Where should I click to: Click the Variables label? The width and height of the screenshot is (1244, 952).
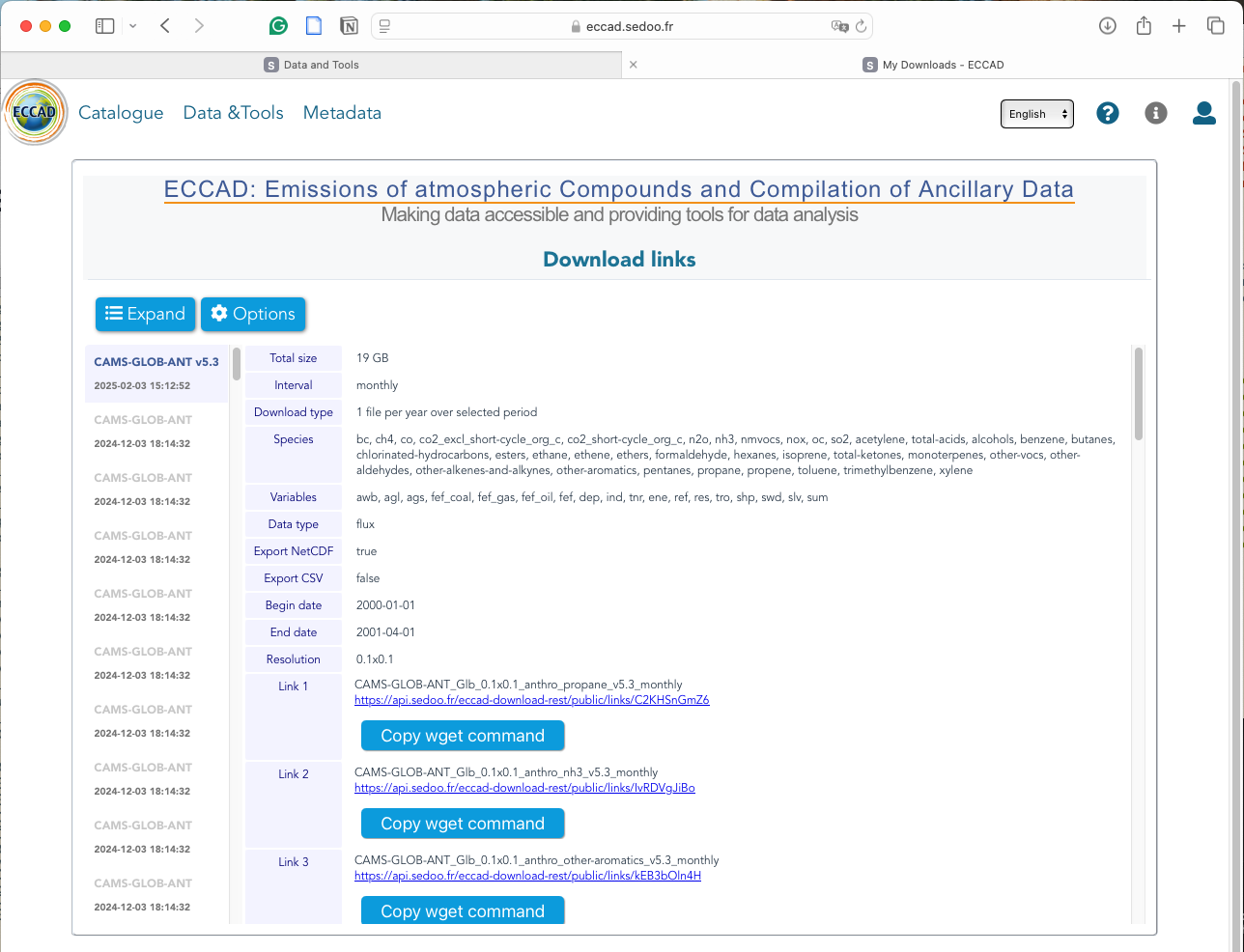294,497
